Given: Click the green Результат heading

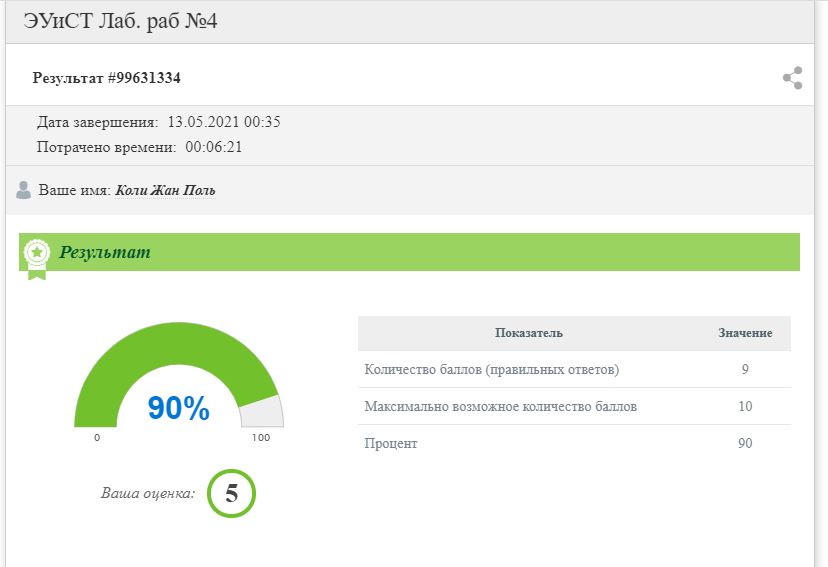Looking at the screenshot, I should point(105,252).
